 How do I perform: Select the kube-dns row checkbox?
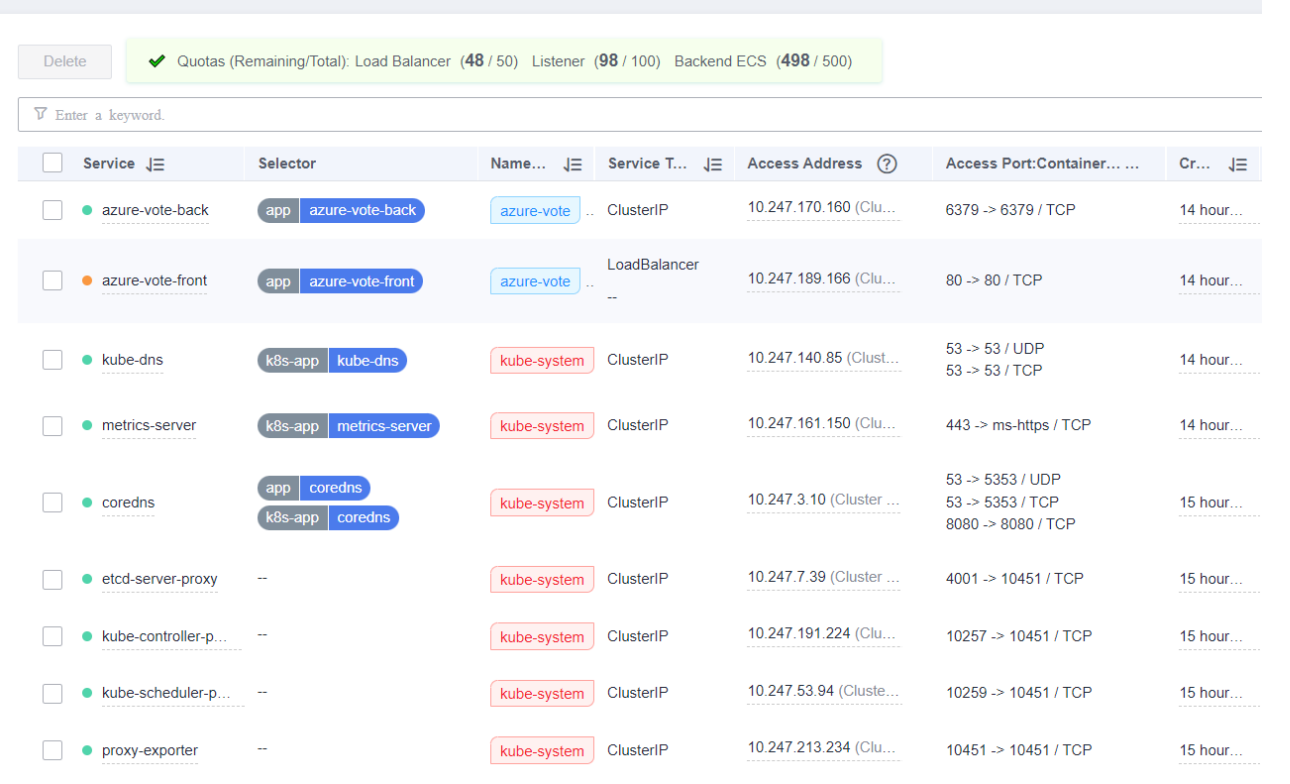tap(53, 360)
